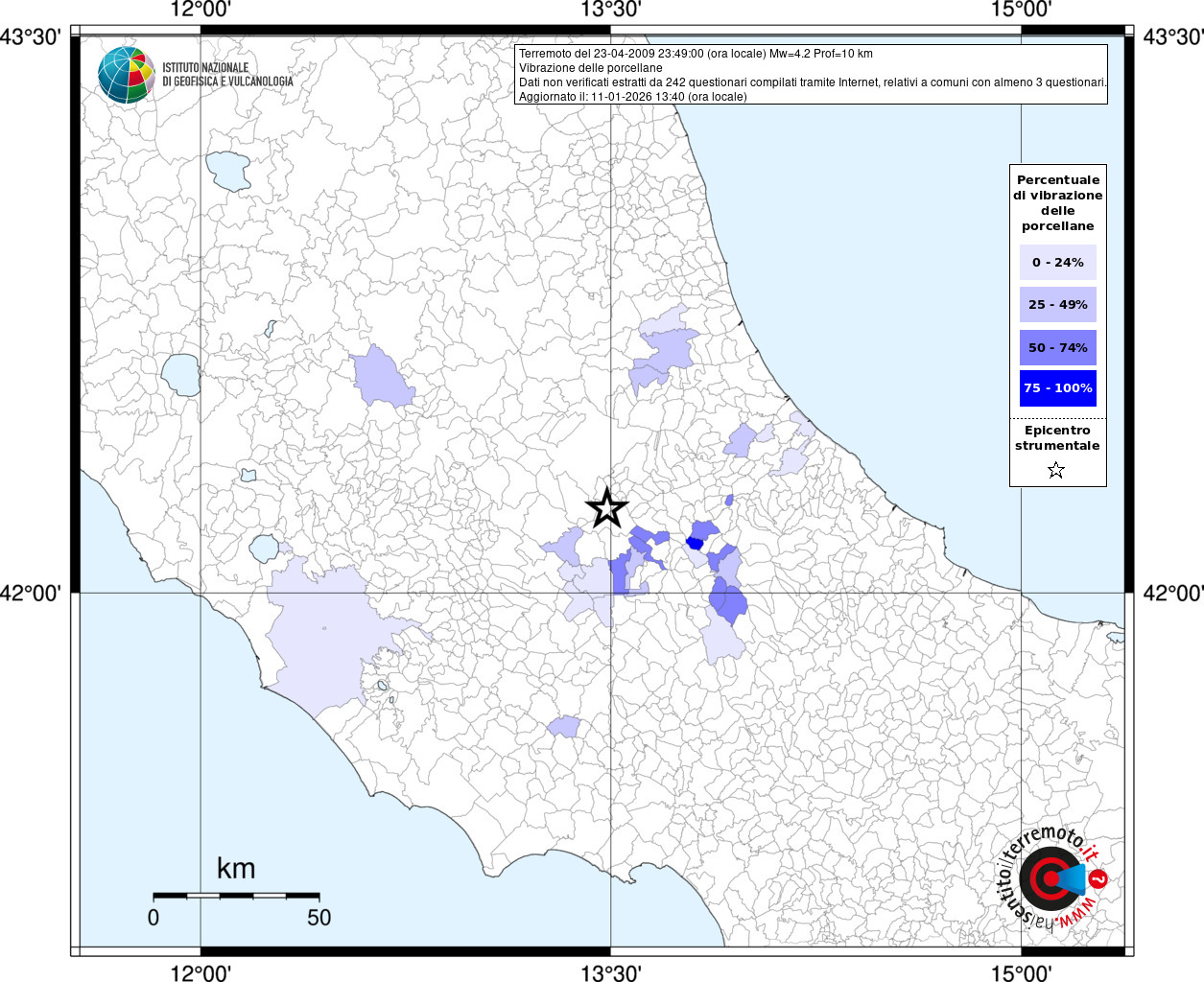Screen dimensions: 1204x982
Task: Click the 'Istituto Nazionale di Geofisica e Vulcanologia' text
Action: coord(227,75)
